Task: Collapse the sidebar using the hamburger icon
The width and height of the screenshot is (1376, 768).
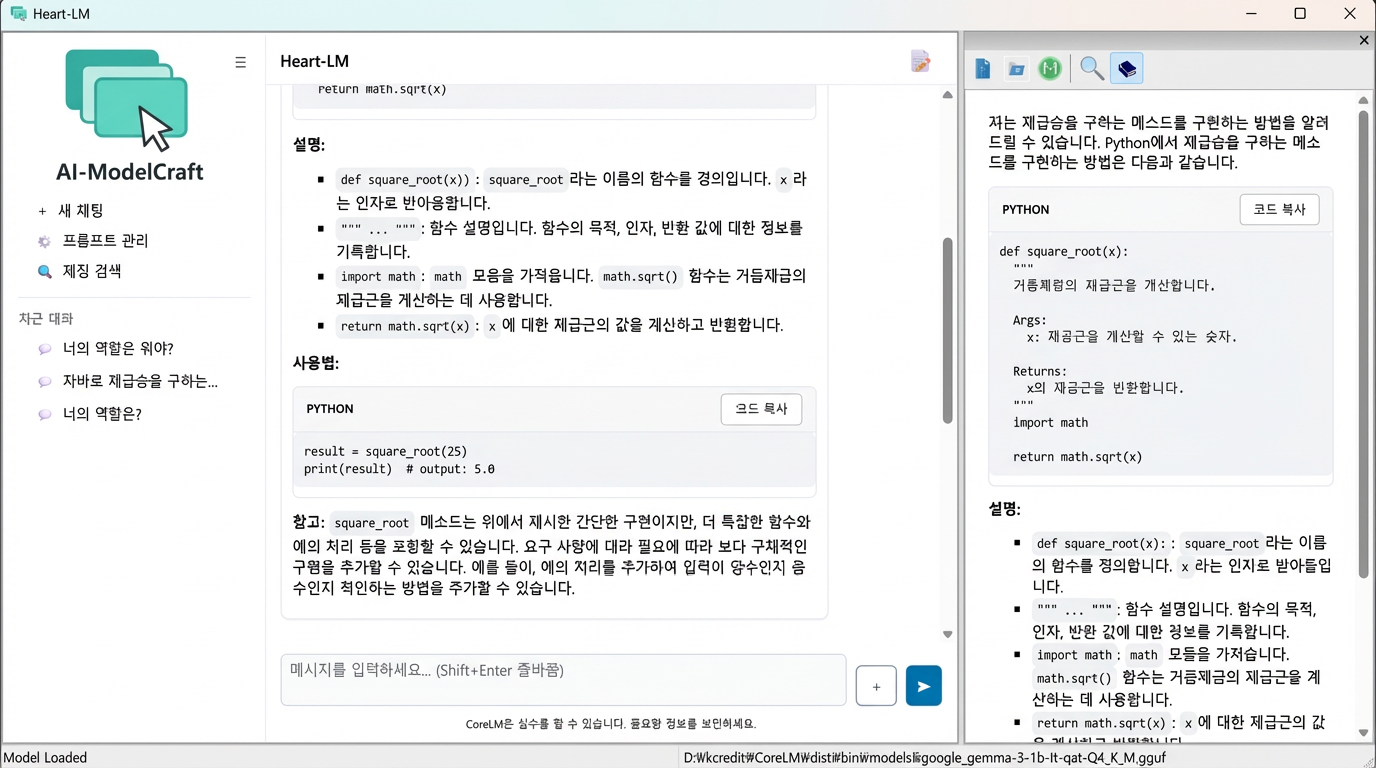Action: [x=240, y=62]
